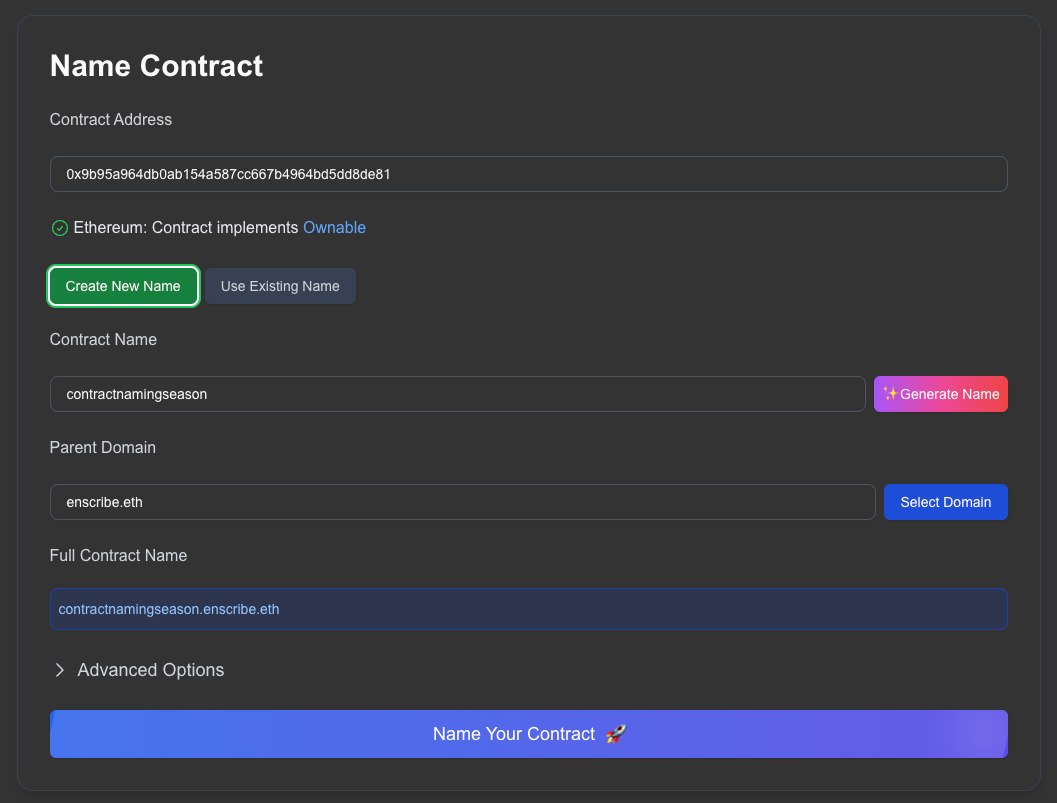The image size is (1057, 803).
Task: Click the Name Contract page heading
Action: [156, 65]
